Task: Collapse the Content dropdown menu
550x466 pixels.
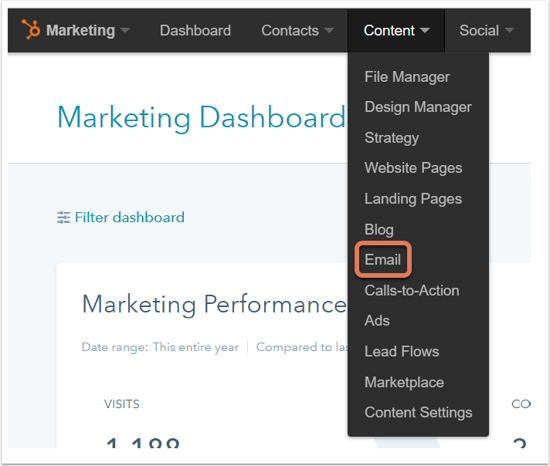Action: coord(396,31)
